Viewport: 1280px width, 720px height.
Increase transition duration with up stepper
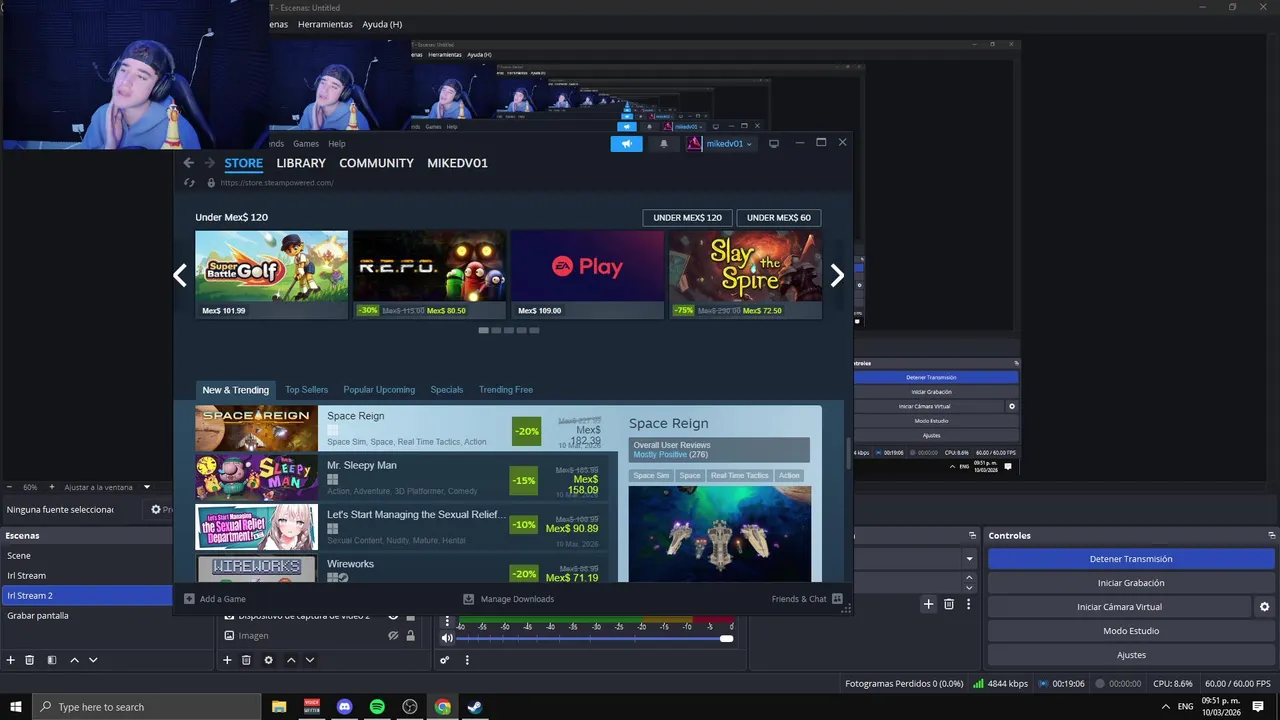tap(968, 577)
